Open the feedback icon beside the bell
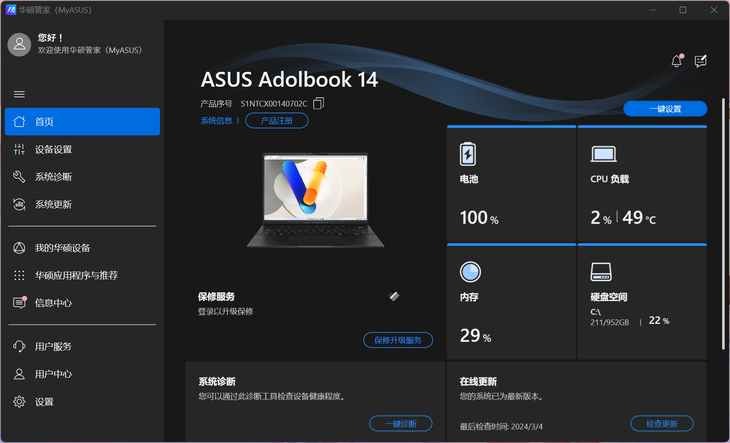The height and width of the screenshot is (443, 730). tap(701, 61)
